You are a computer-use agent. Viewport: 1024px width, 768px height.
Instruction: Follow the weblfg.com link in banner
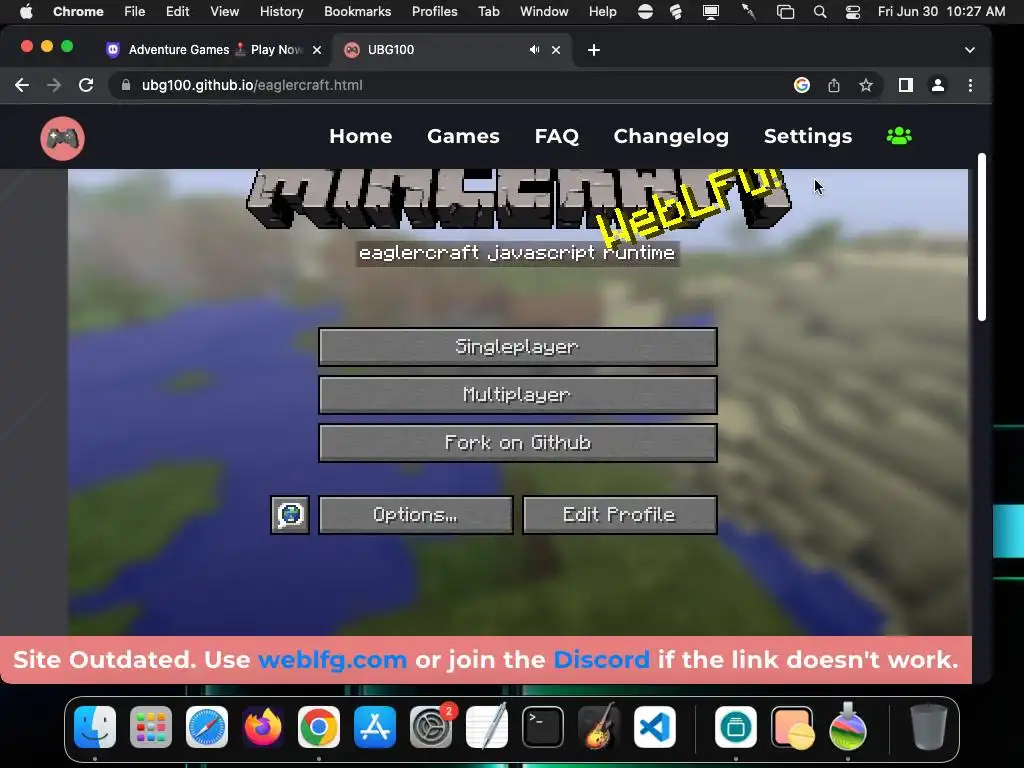point(332,660)
